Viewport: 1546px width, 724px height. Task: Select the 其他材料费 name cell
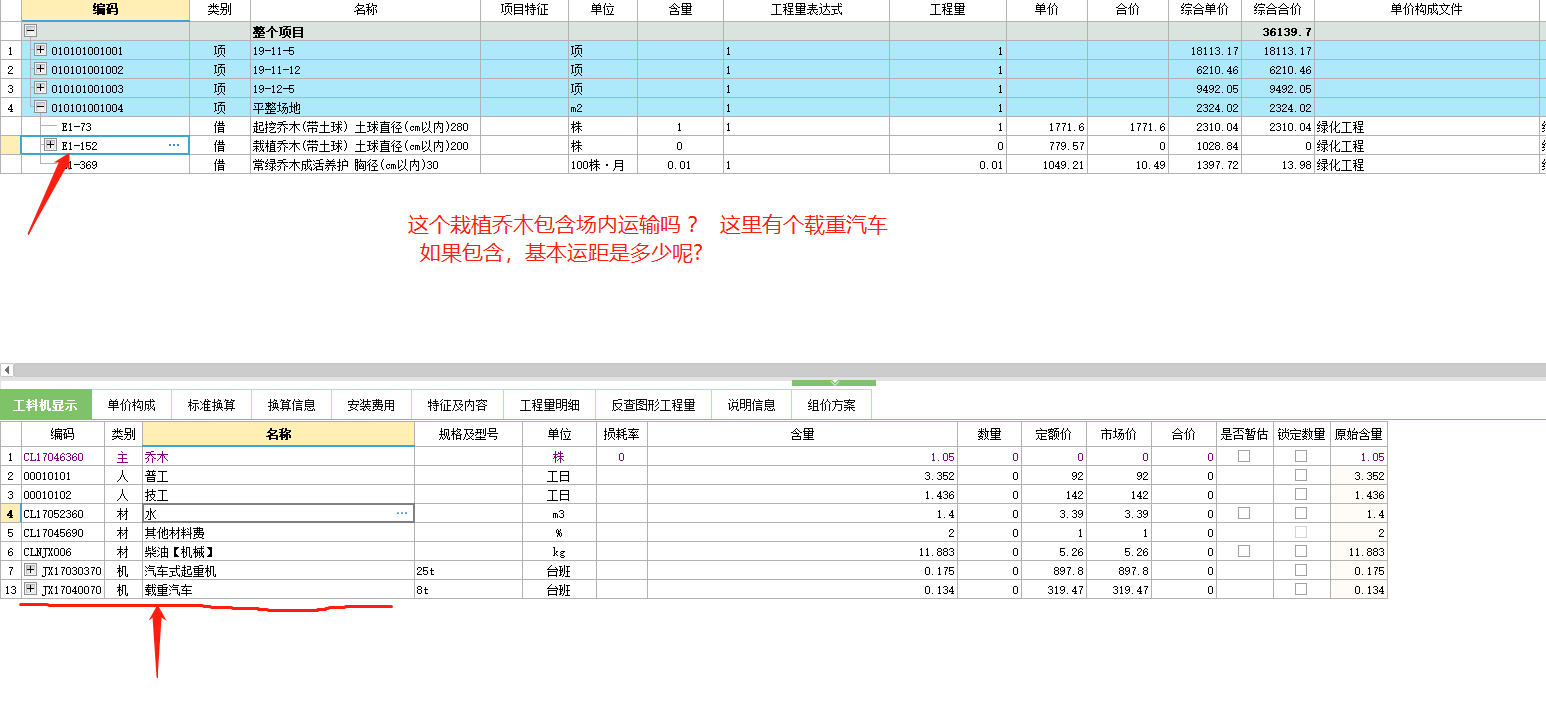pos(278,533)
